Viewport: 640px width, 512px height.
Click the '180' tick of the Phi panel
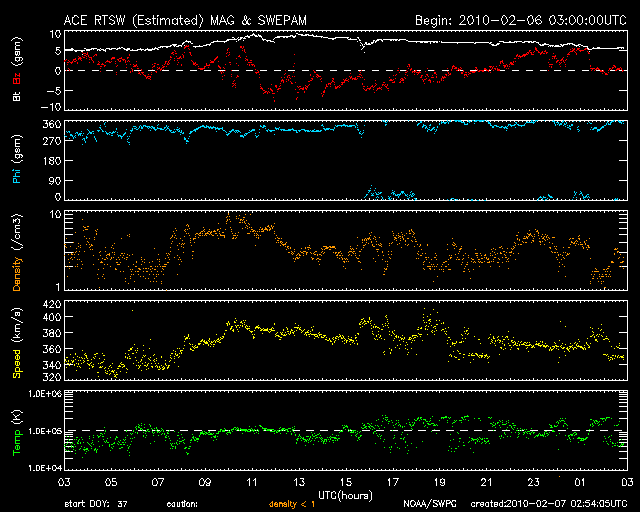click(x=52, y=161)
